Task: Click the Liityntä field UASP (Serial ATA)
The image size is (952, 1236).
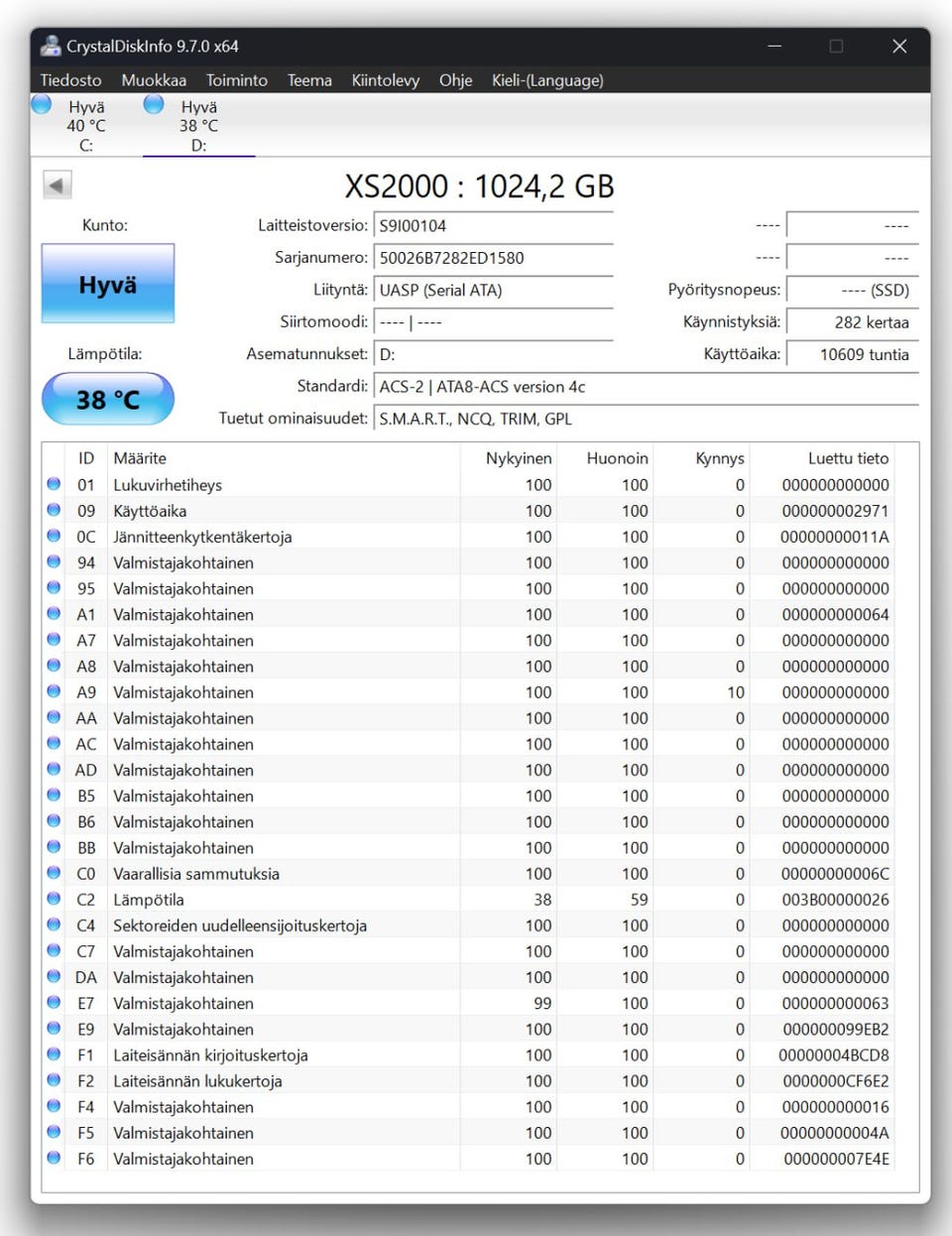Action: point(493,291)
